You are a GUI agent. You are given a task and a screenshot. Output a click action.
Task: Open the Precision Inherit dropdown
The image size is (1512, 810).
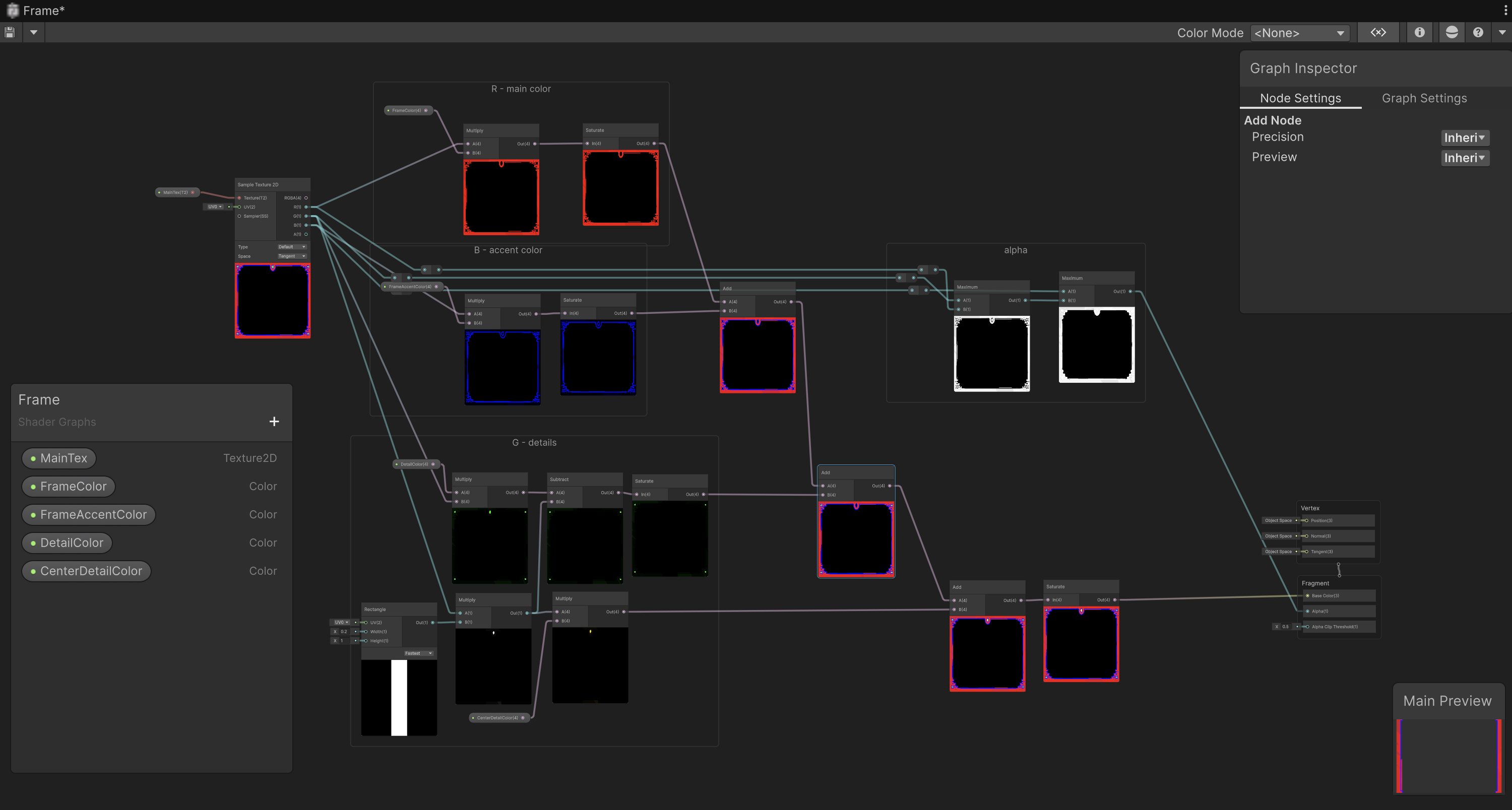pos(1465,138)
